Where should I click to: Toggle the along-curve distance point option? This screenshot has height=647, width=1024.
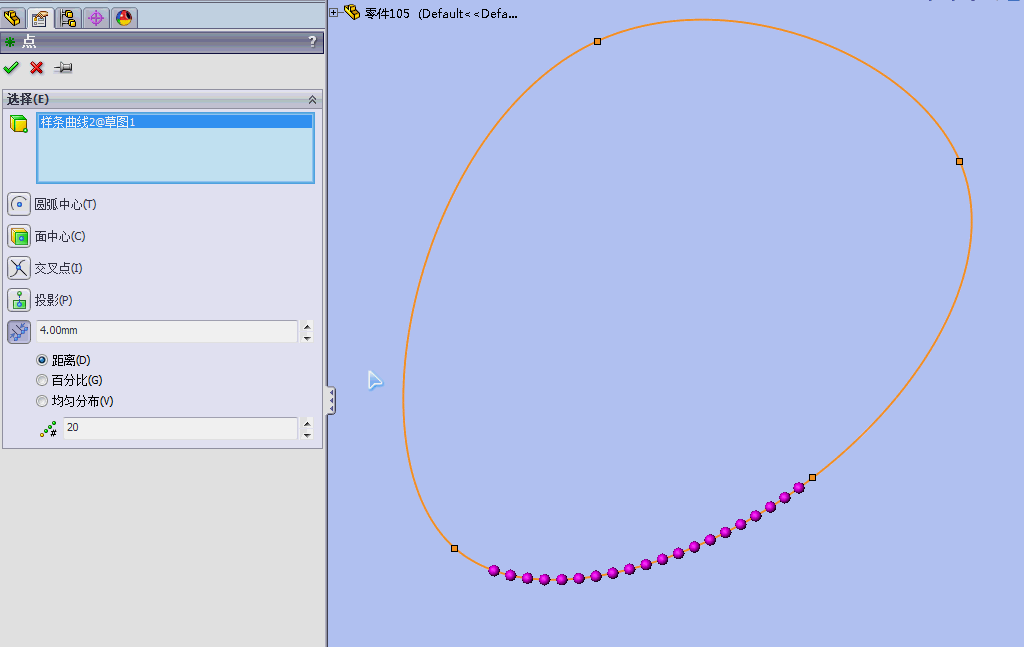point(19,332)
